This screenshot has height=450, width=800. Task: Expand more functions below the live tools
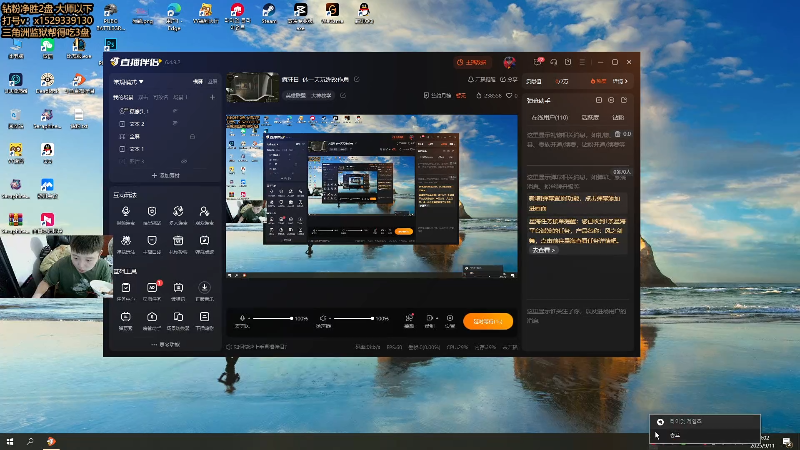[166, 344]
